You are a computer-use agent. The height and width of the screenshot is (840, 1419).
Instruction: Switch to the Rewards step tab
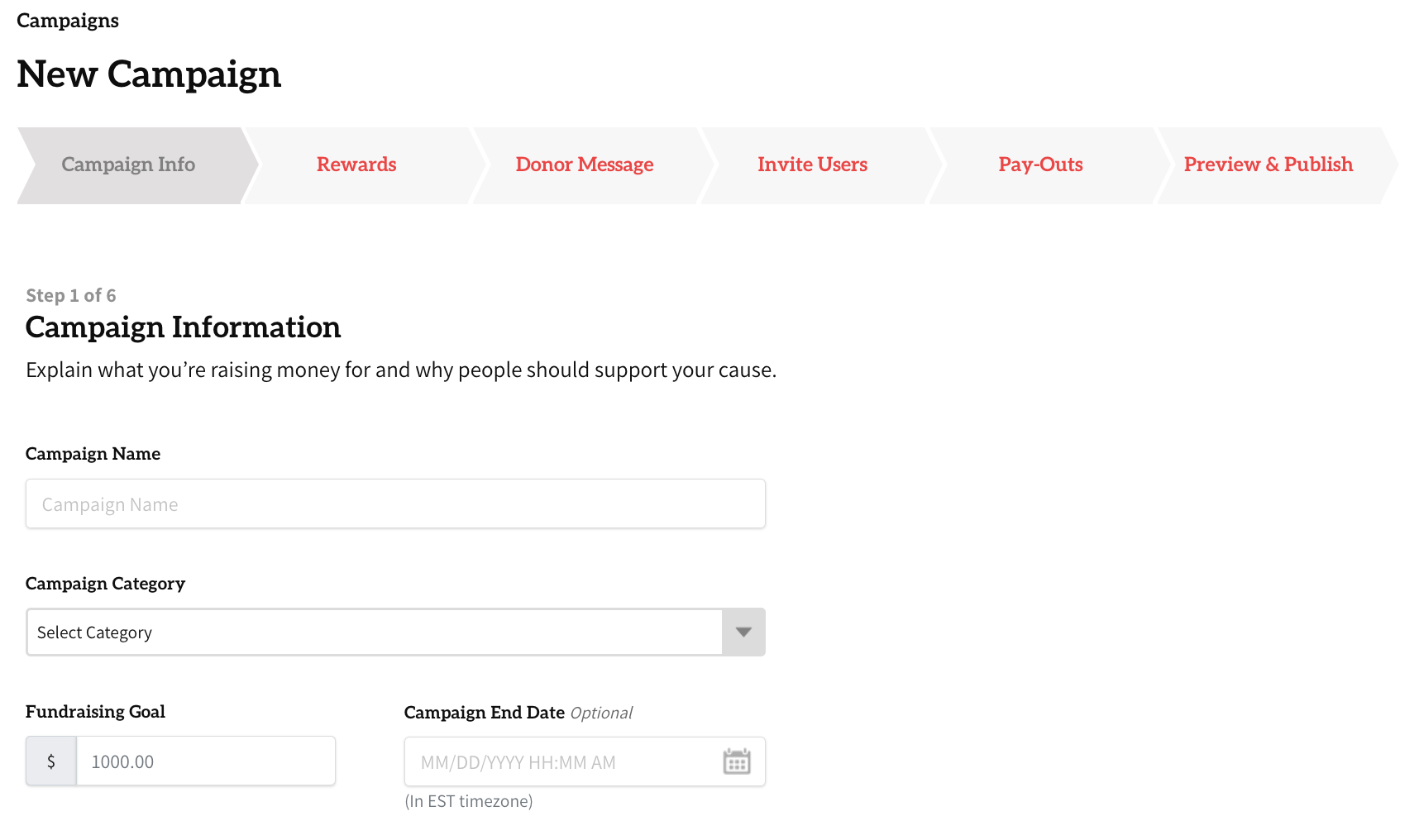pos(356,165)
